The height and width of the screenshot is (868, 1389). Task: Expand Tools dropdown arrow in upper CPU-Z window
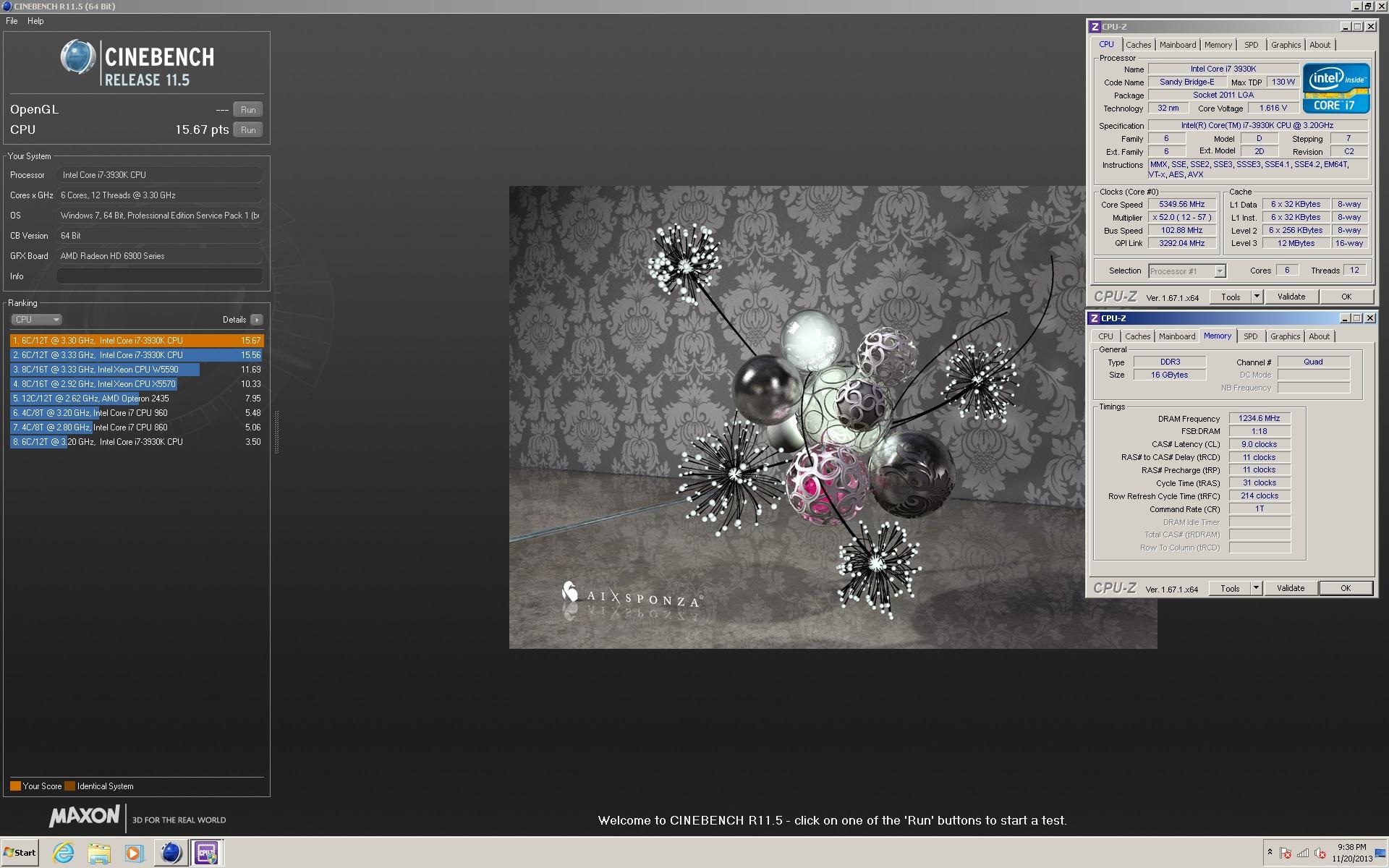1257,297
